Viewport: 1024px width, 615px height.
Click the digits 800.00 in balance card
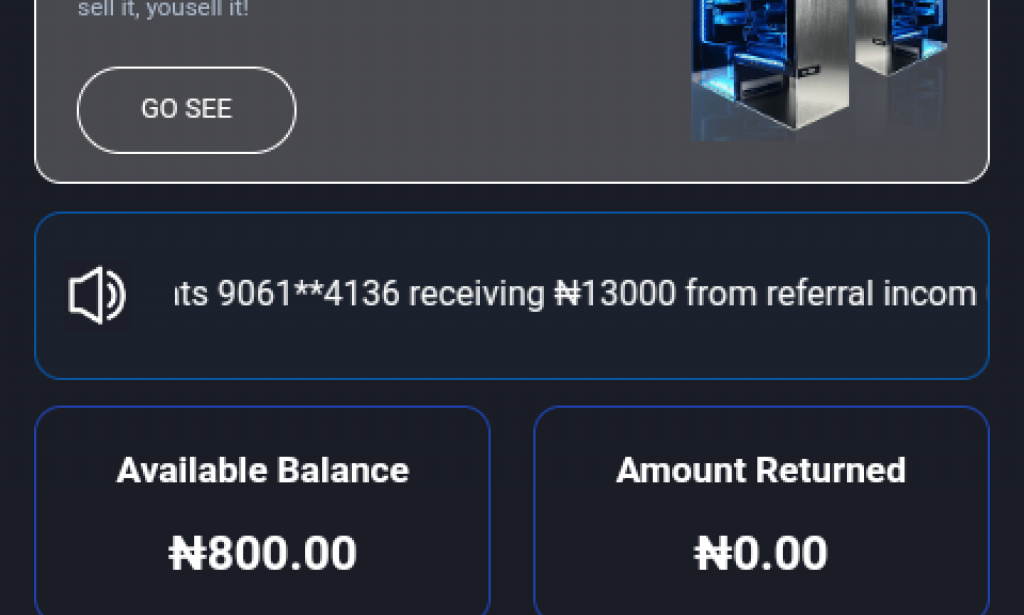[282, 553]
